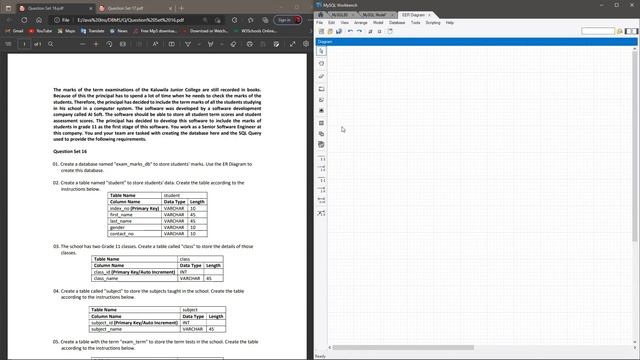This screenshot has height=360, width=640.
Task: Click the PDF read aloud icon
Action: click(x=155, y=44)
